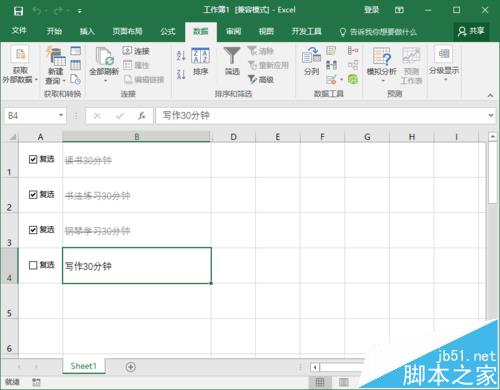Click the Manage Data Model icon

(x=353, y=79)
